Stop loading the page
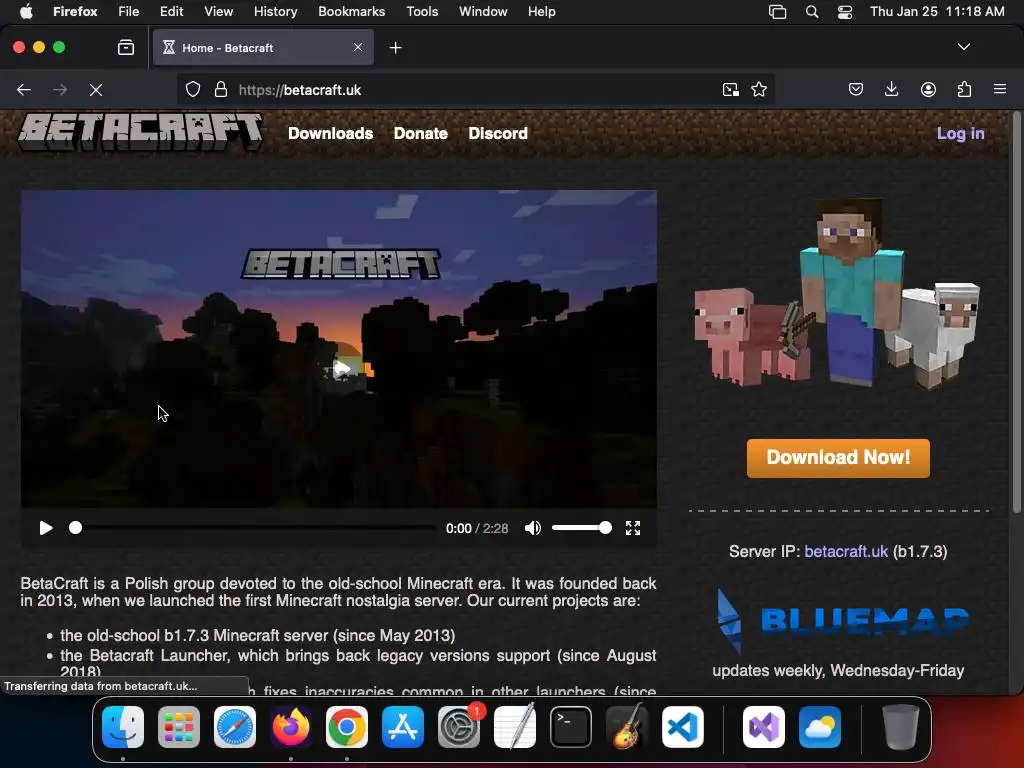The height and width of the screenshot is (768, 1024). point(96,89)
